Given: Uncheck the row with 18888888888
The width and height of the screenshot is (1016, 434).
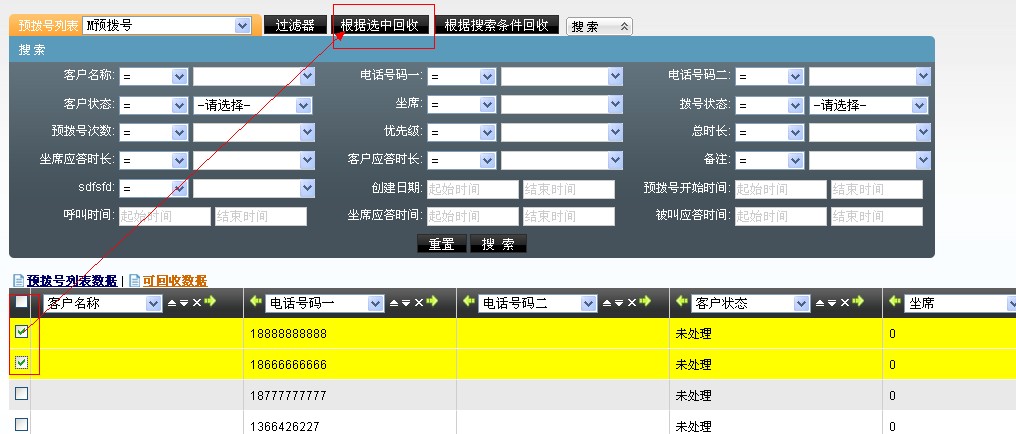Looking at the screenshot, I should coord(22,333).
